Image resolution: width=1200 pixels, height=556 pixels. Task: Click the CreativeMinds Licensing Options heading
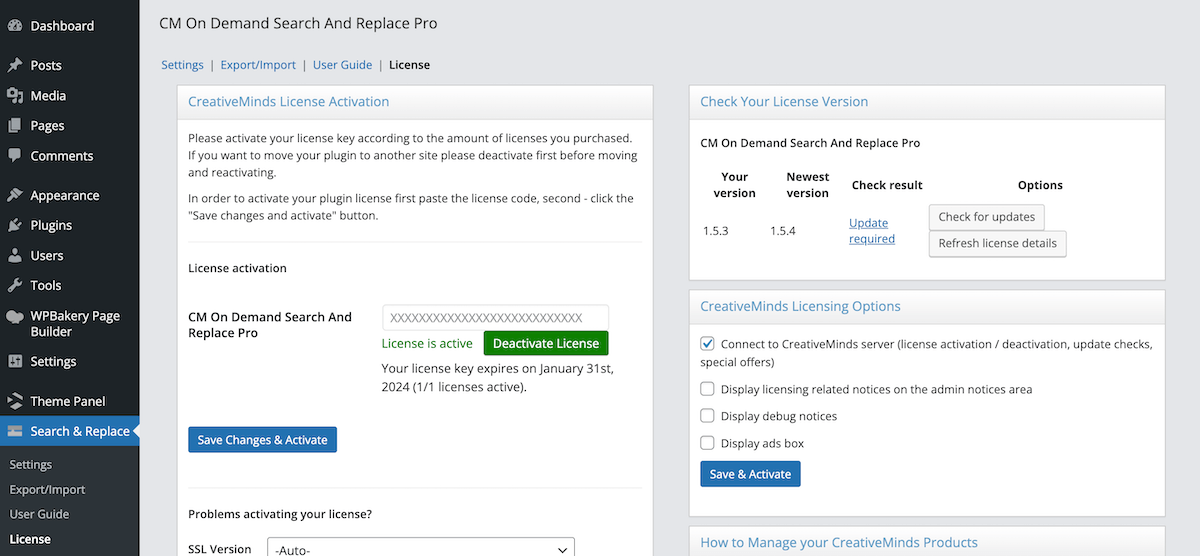[x=800, y=307]
